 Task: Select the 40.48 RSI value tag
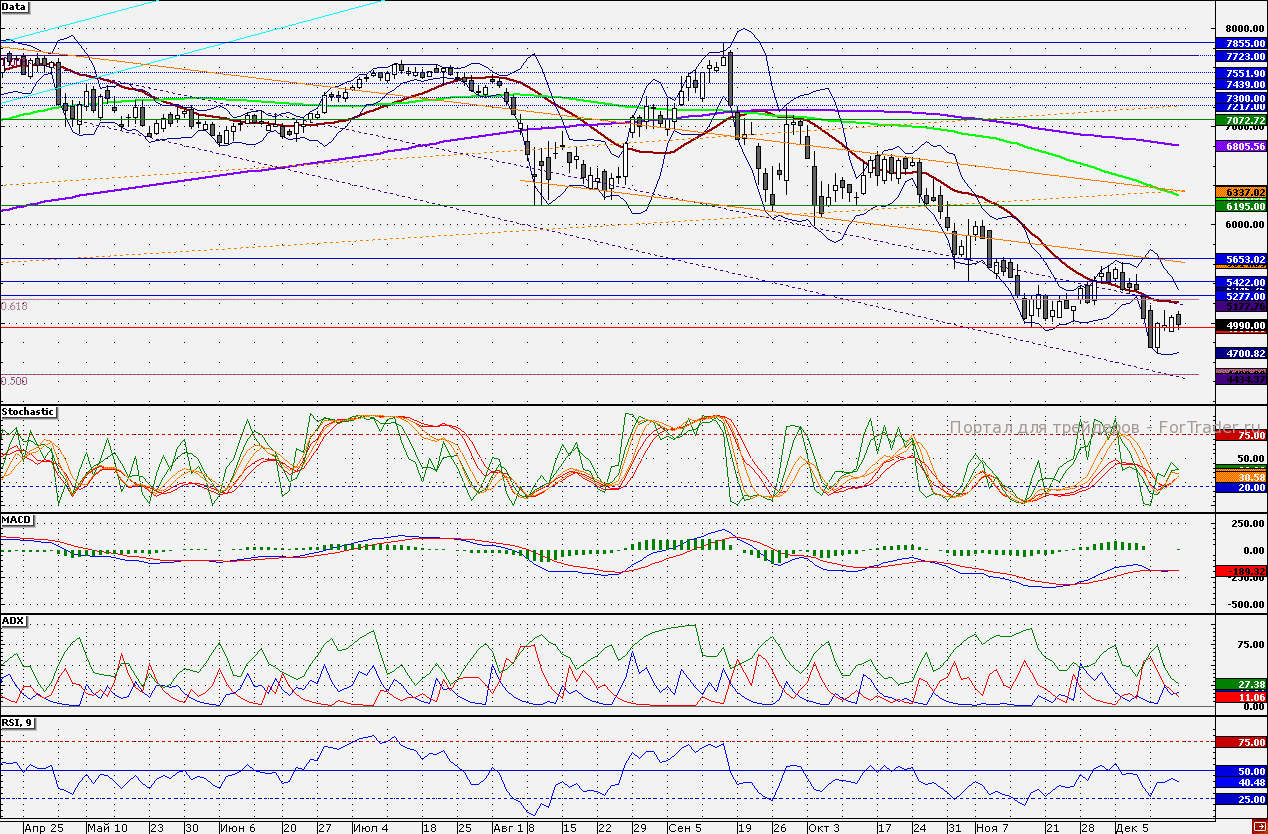[x=1239, y=783]
